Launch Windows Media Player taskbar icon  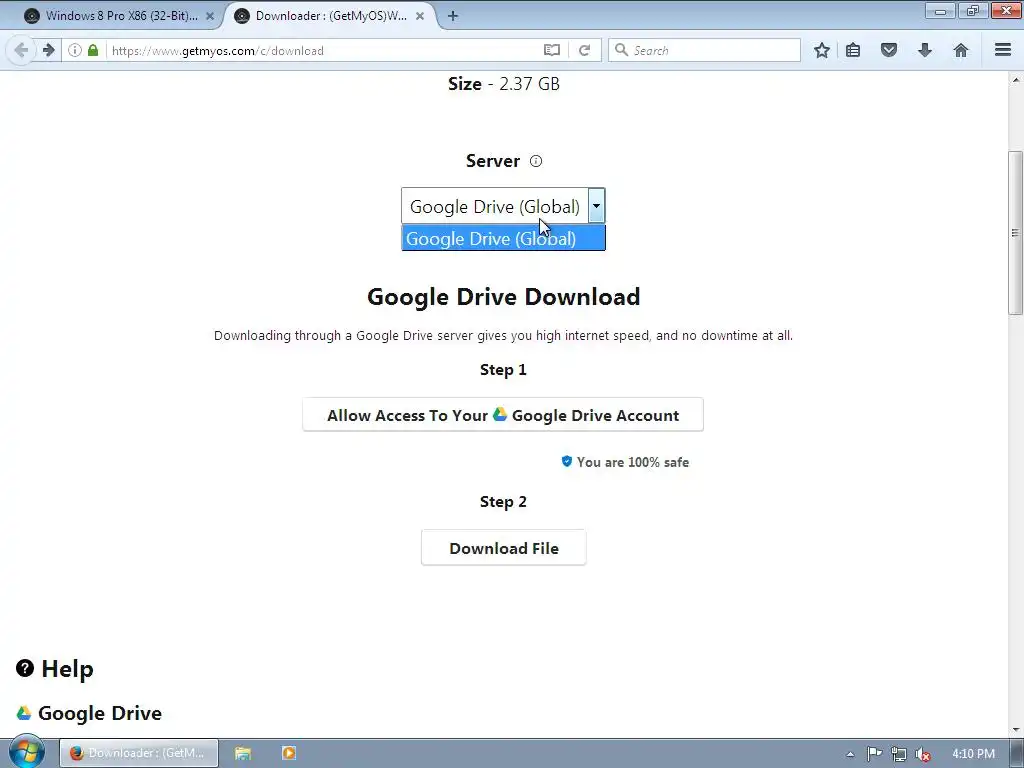289,753
